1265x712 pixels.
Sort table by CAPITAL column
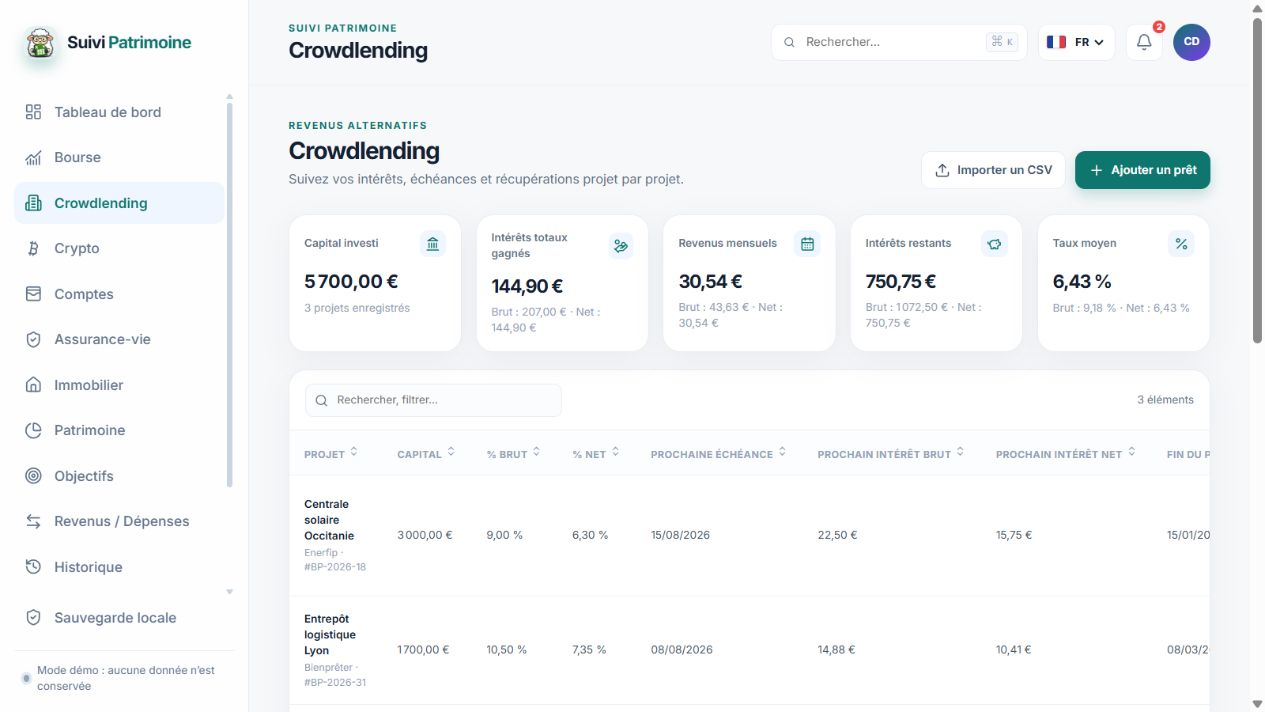(x=426, y=454)
